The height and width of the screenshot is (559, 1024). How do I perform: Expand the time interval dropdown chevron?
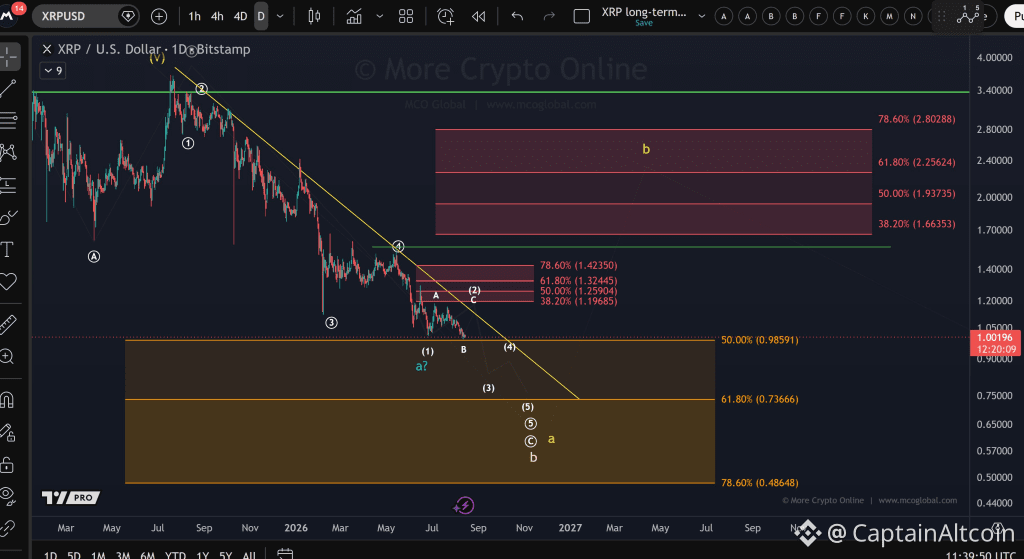coord(280,16)
